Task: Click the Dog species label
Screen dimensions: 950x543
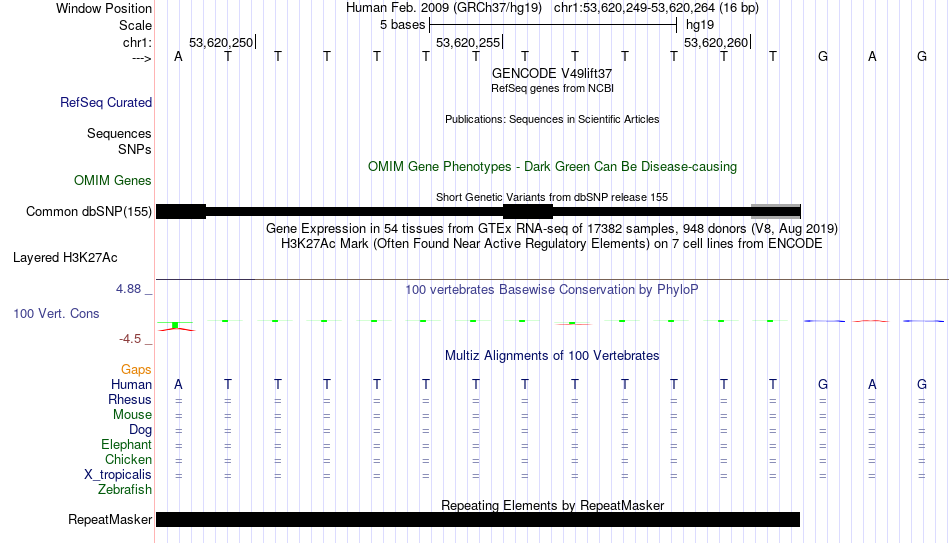Action: click(x=141, y=430)
